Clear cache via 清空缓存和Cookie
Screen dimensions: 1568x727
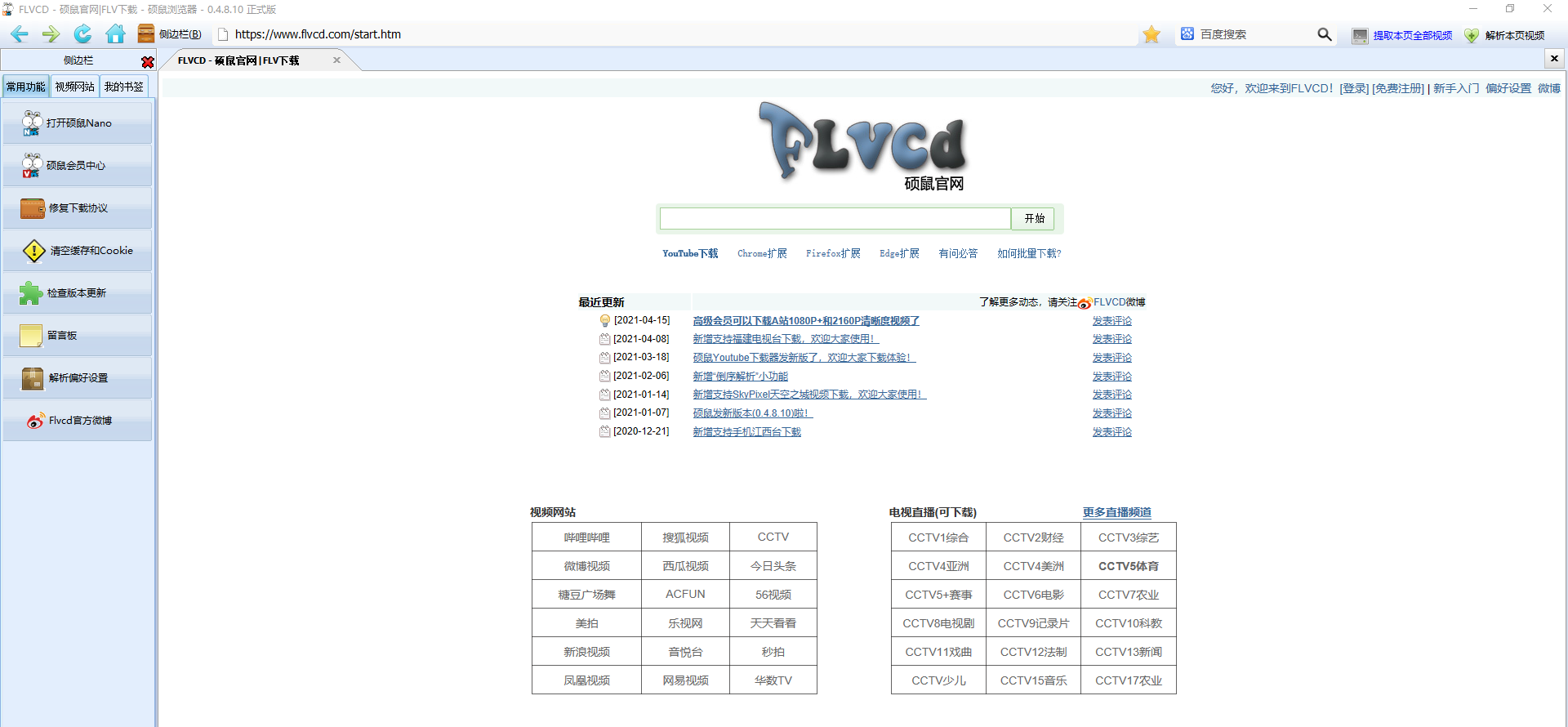[78, 251]
